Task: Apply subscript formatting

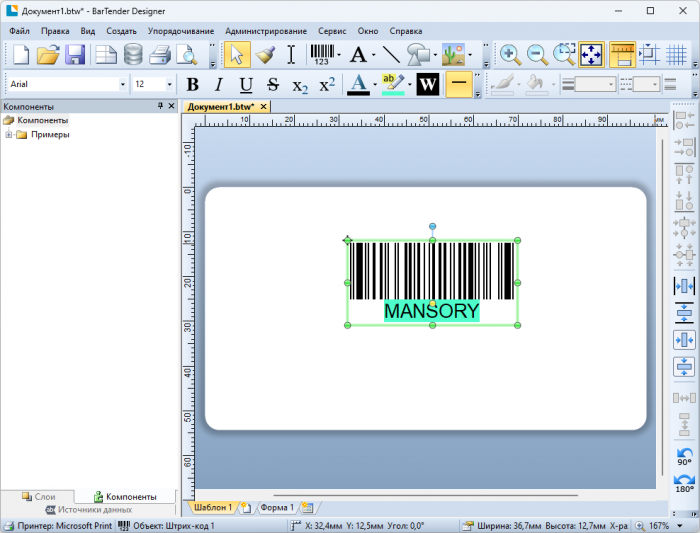Action: 300,85
